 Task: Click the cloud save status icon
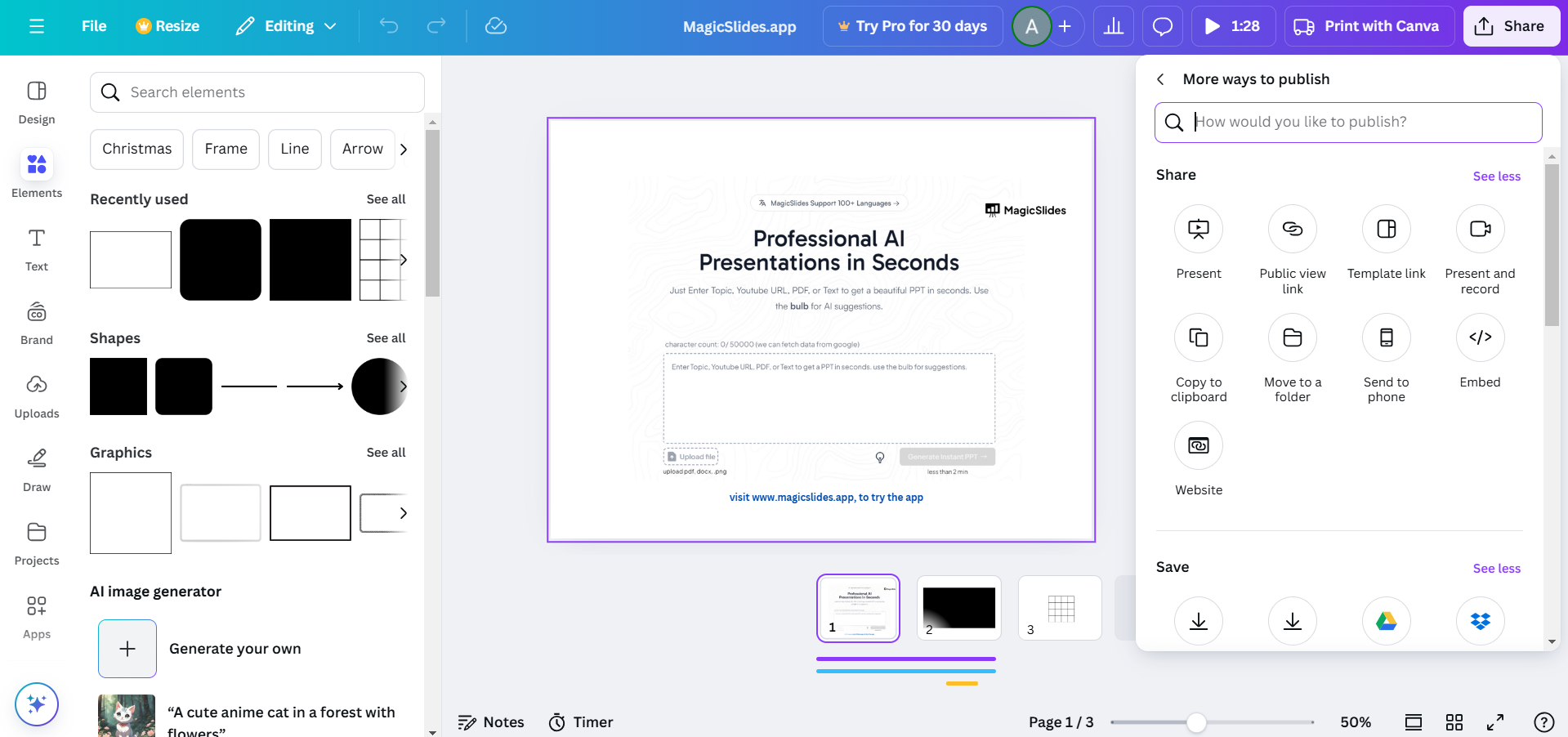(496, 26)
